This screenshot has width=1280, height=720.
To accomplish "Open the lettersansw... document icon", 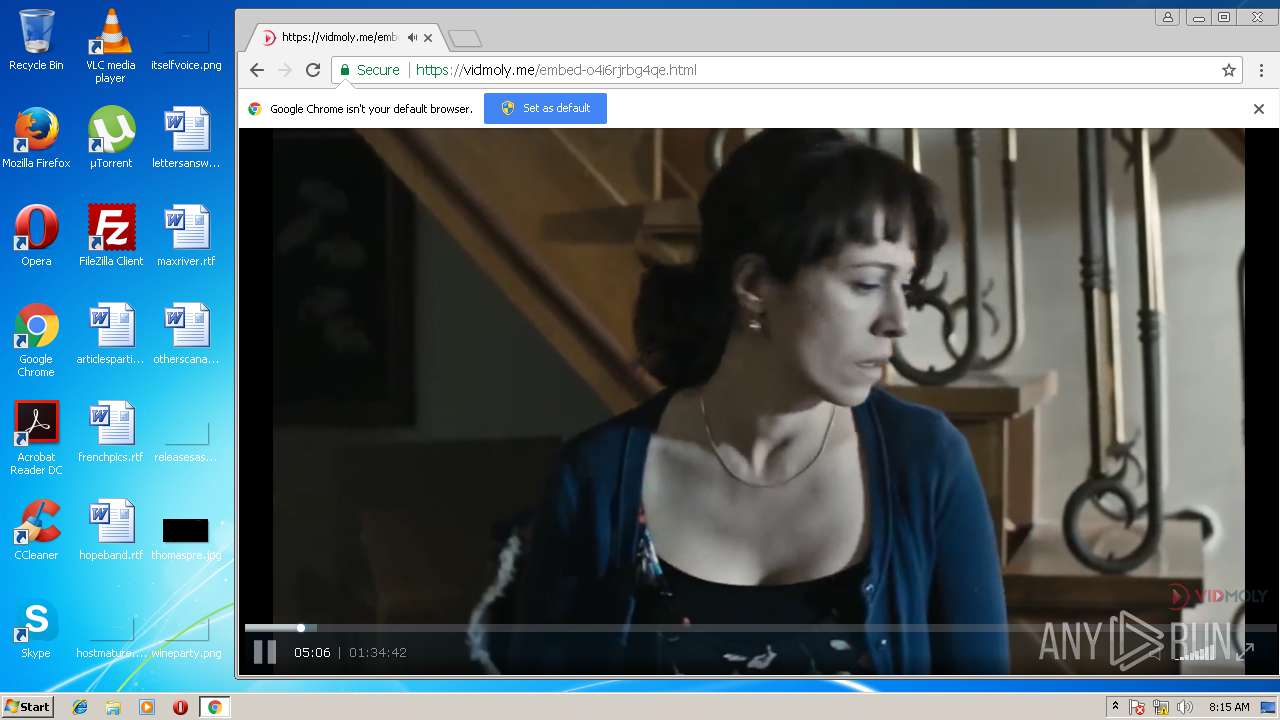I will [186, 138].
